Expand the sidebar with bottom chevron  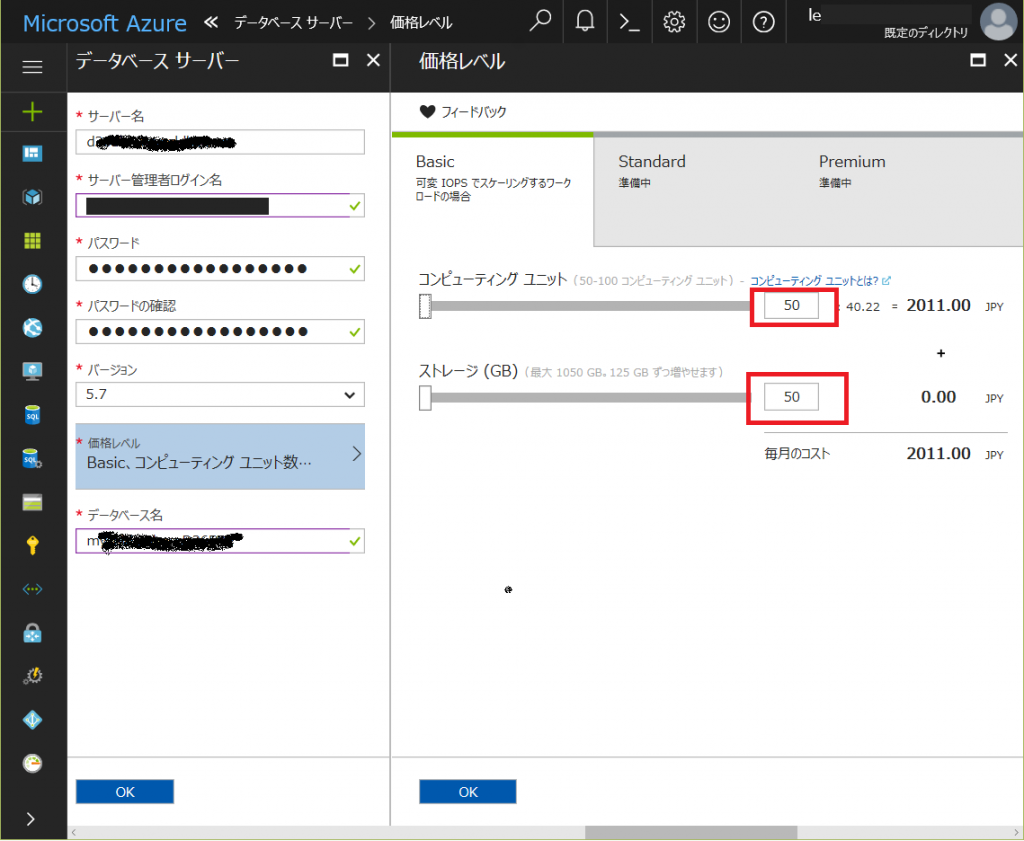pyautogui.click(x=32, y=818)
